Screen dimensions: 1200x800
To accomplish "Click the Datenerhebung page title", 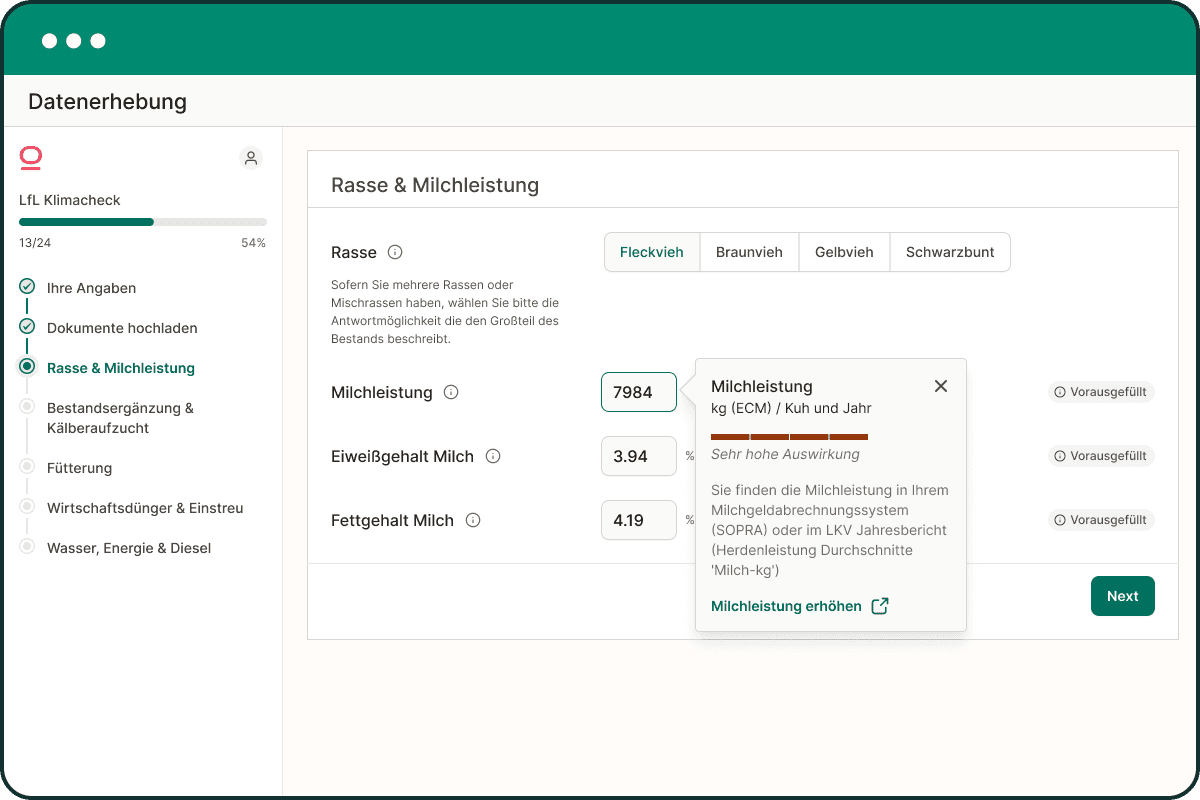I will 107,101.
